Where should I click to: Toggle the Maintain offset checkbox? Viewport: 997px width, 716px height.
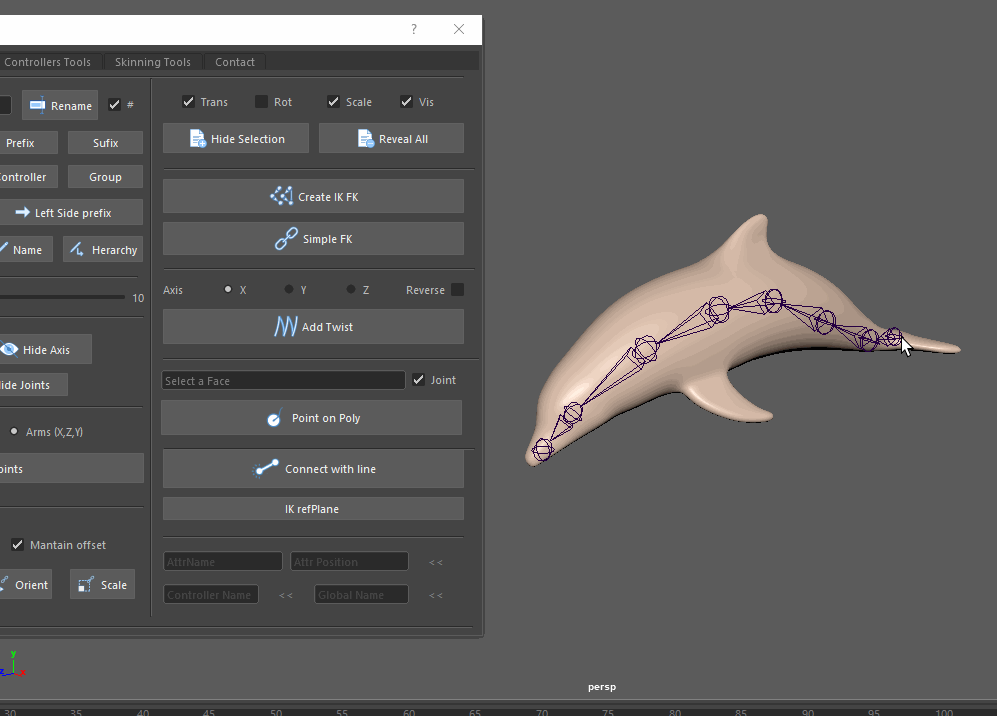[17, 545]
